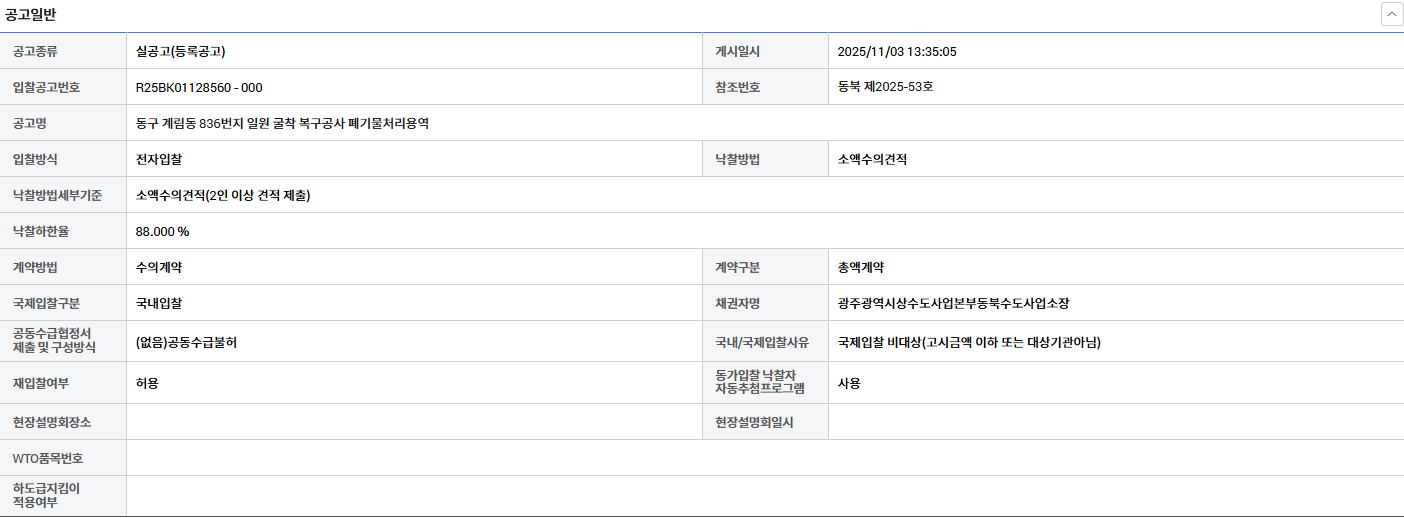1404x518 pixels.
Task: Click the WTO품목번호 label cell
Action: [48, 458]
